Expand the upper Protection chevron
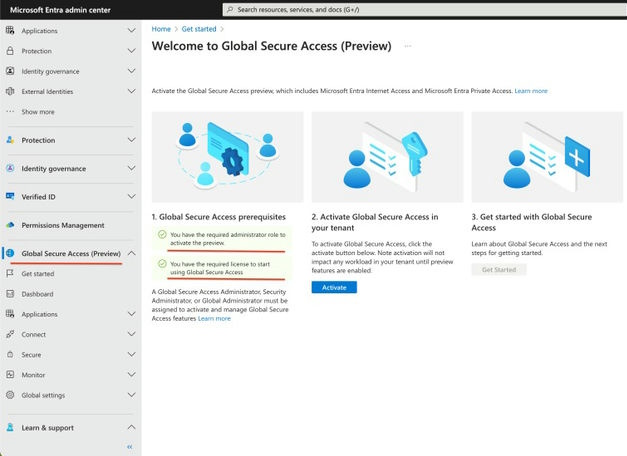This screenshot has height=456, width=627. pyautogui.click(x=131, y=51)
